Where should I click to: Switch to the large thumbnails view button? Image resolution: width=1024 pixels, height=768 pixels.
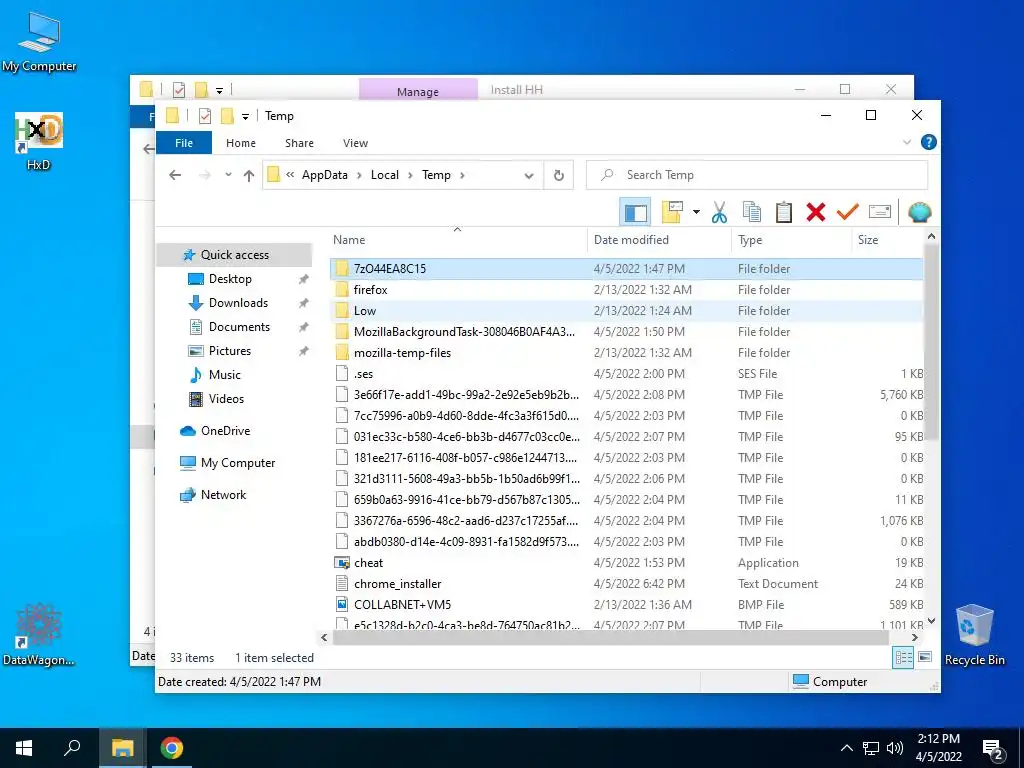click(x=925, y=657)
